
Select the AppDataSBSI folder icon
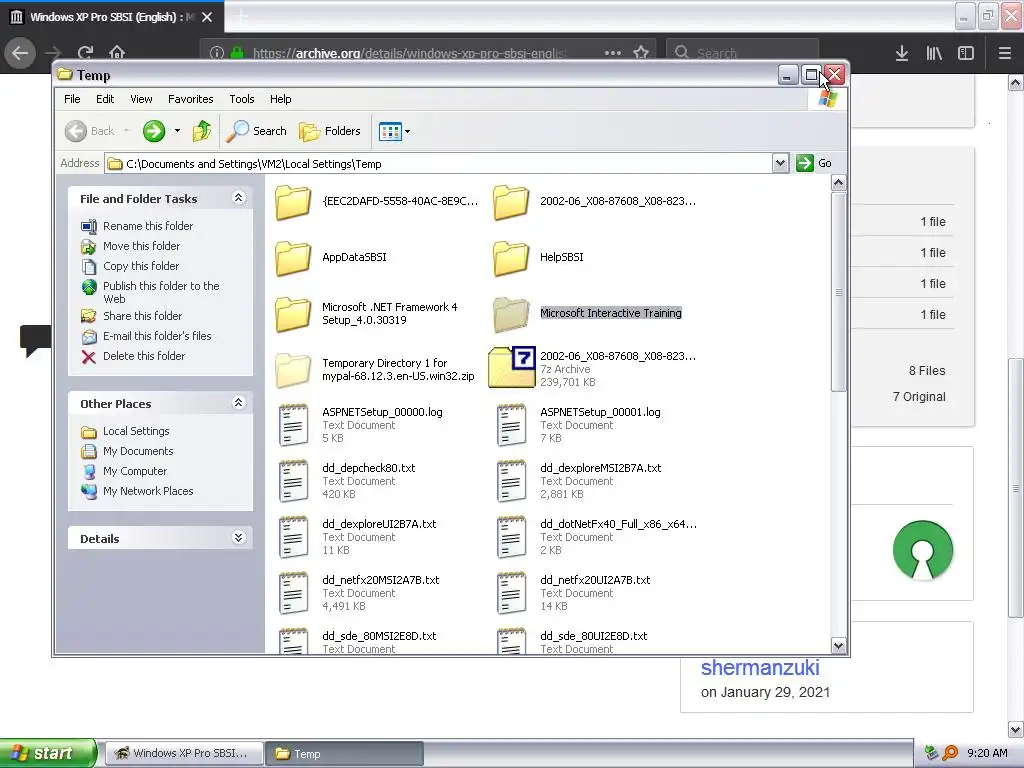pos(293,258)
